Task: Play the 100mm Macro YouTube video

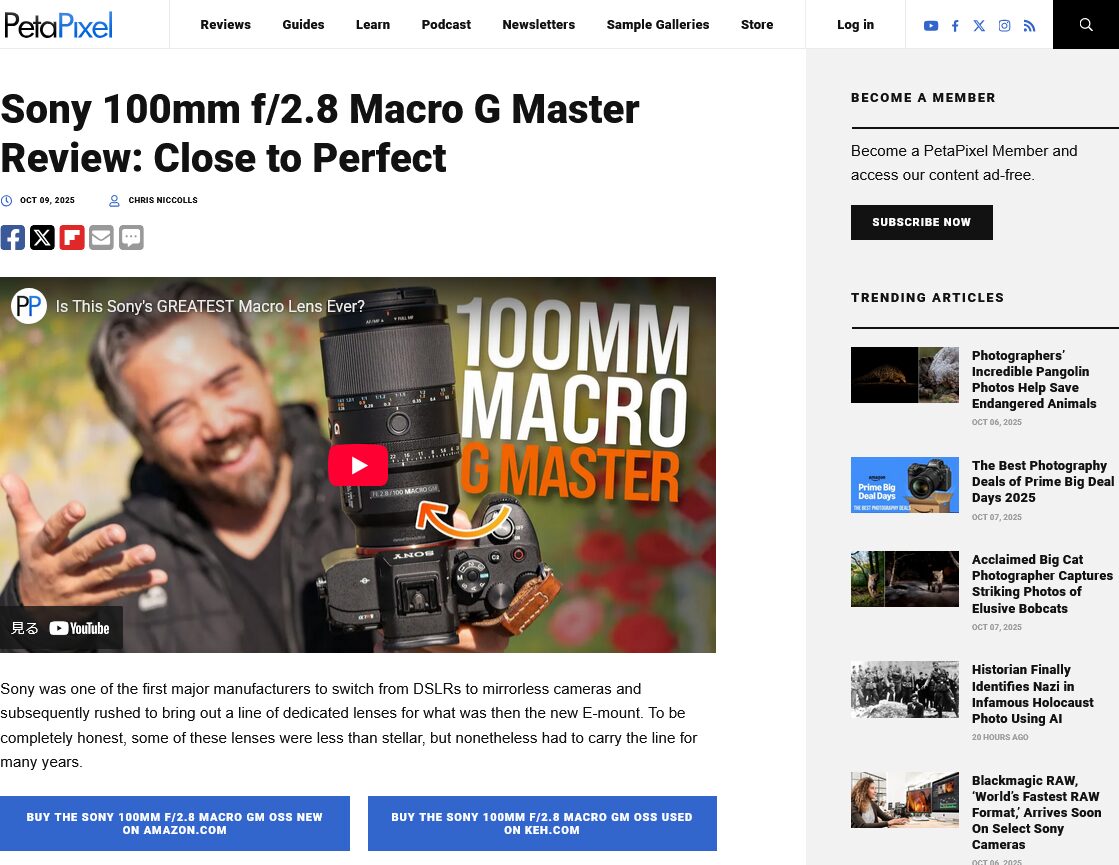Action: point(358,465)
